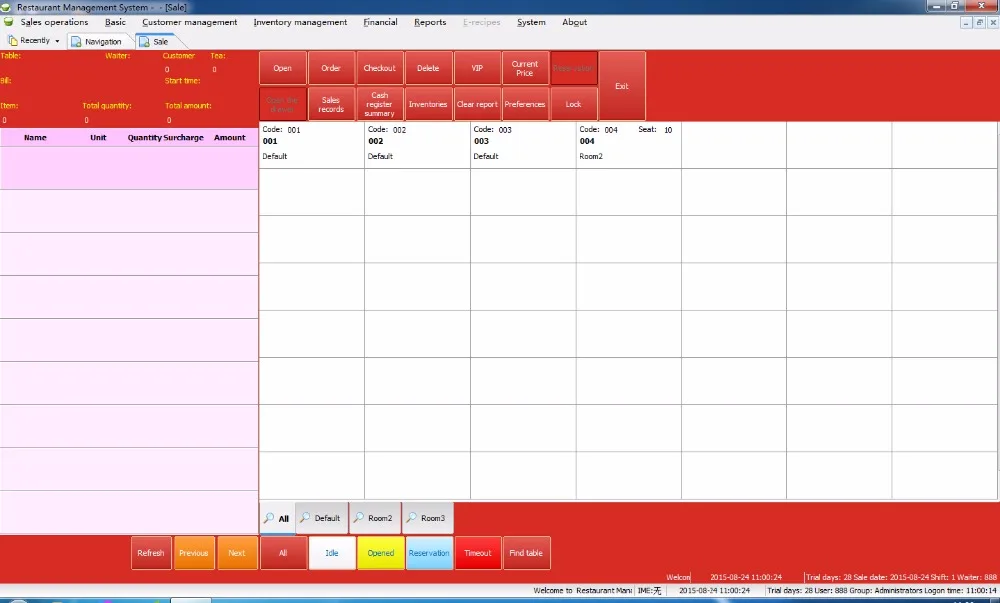Click the VIP button

point(477,68)
